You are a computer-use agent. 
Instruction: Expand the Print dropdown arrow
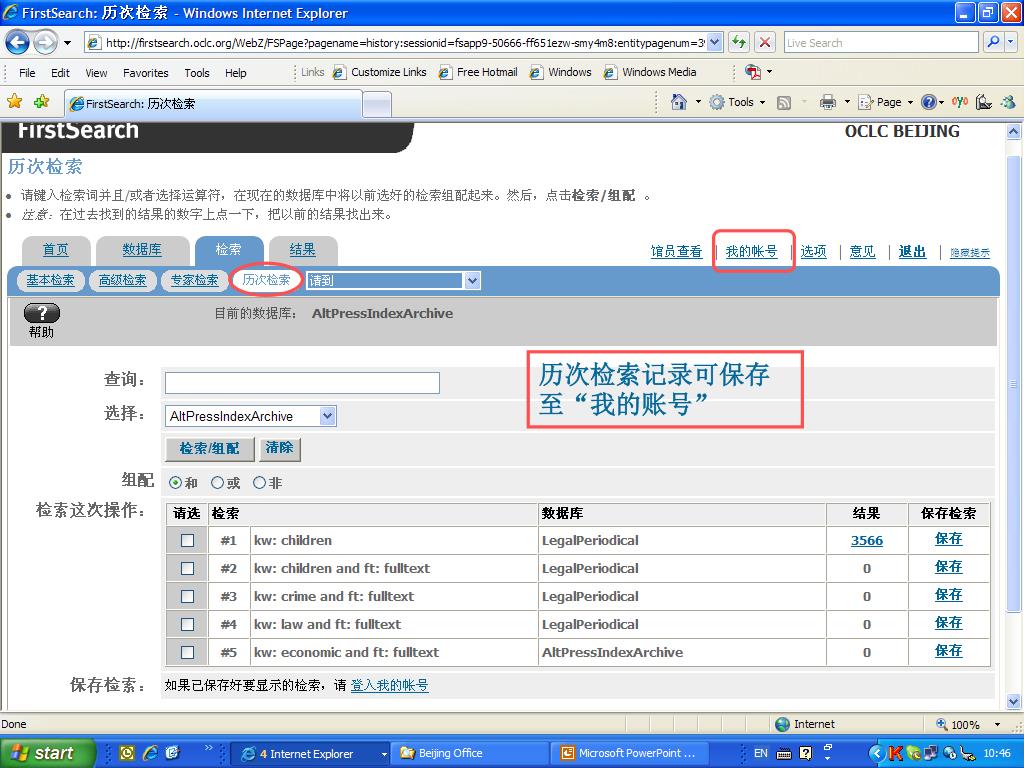[847, 103]
